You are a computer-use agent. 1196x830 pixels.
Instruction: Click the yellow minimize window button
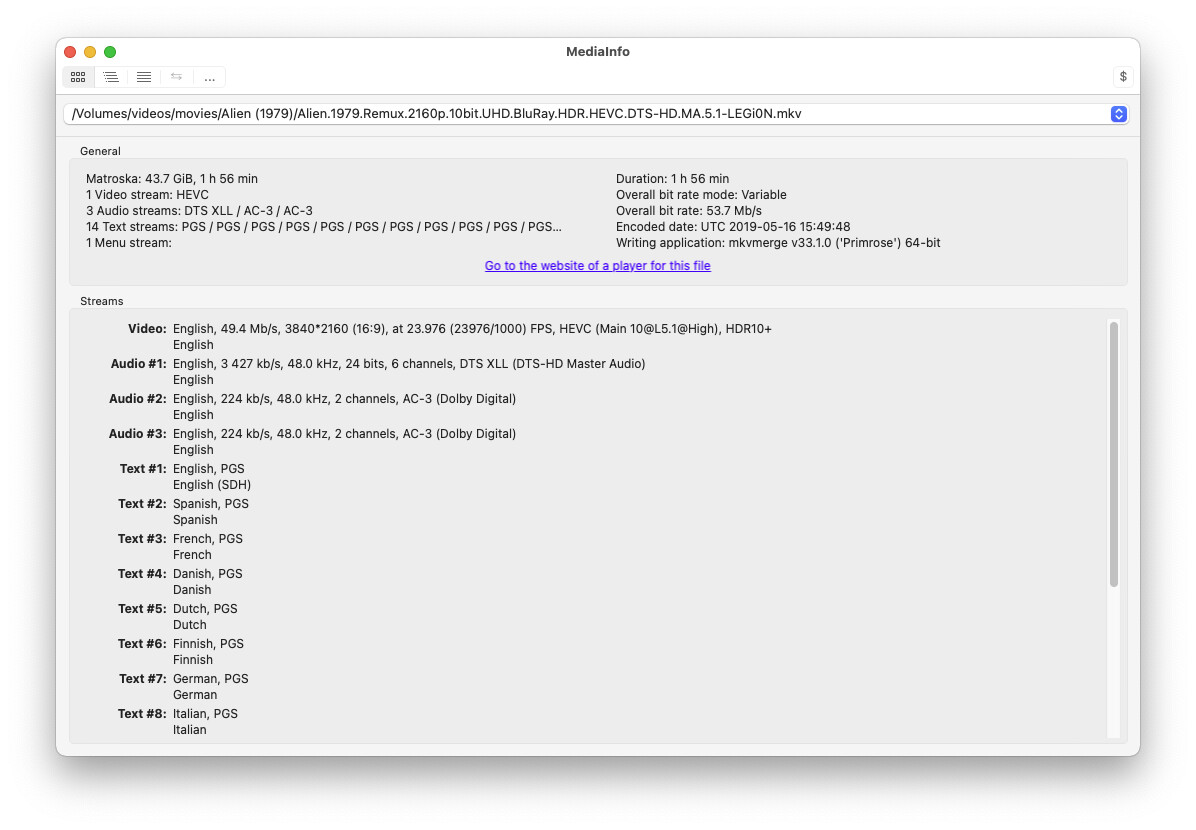pos(90,52)
